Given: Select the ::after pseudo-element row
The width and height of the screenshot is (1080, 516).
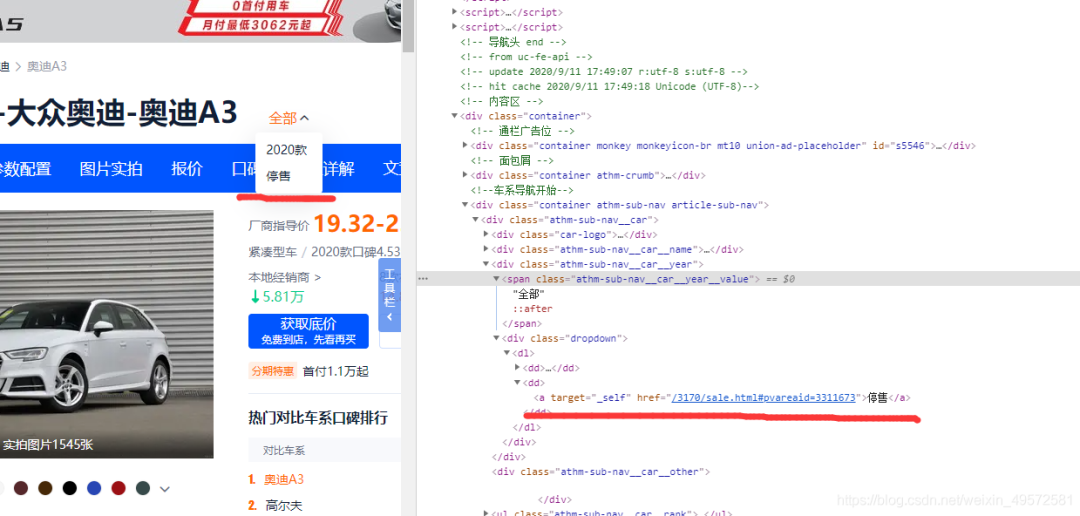Looking at the screenshot, I should pos(532,309).
